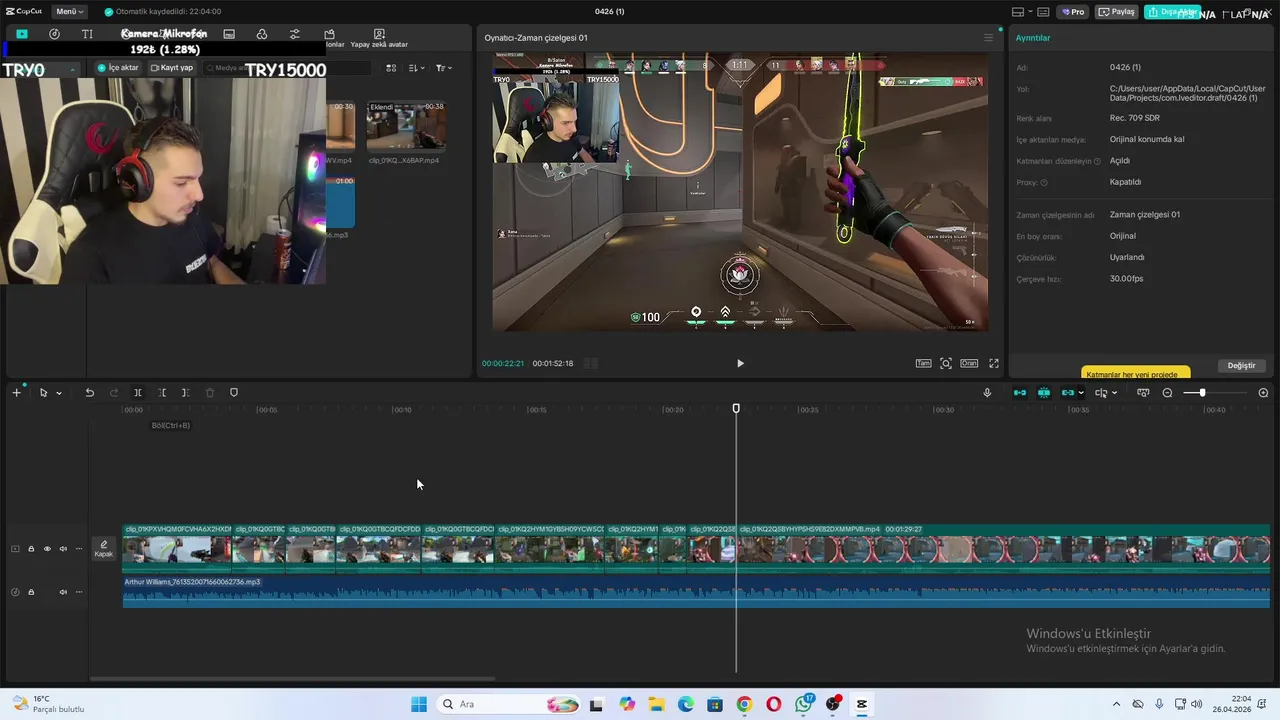Open the Audio tab icon
The width and height of the screenshot is (1280, 720).
click(54, 34)
